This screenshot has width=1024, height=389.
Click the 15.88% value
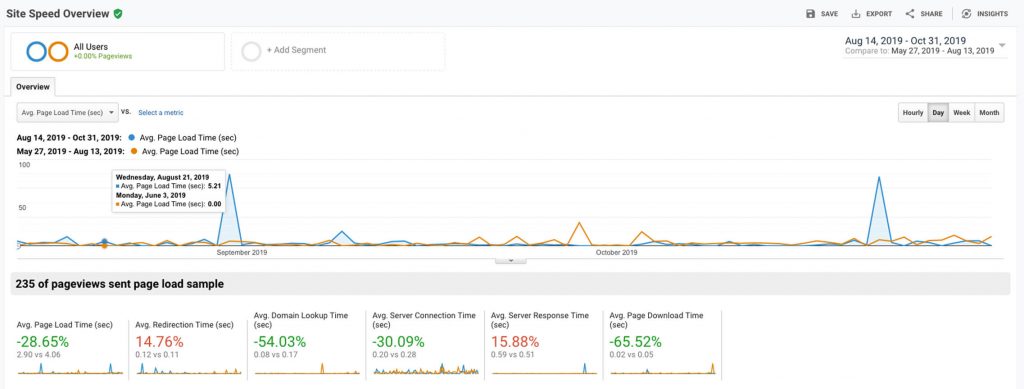(x=515, y=341)
